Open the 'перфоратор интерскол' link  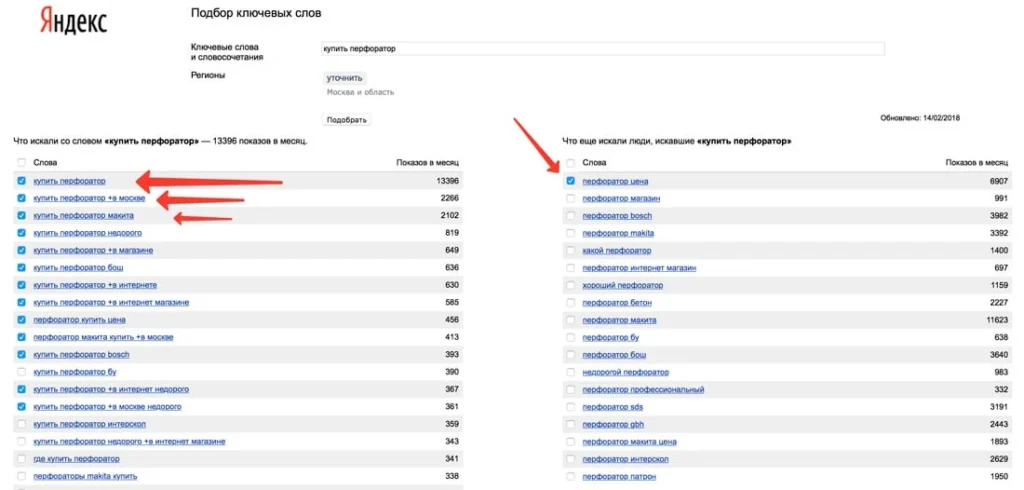[x=626, y=459]
